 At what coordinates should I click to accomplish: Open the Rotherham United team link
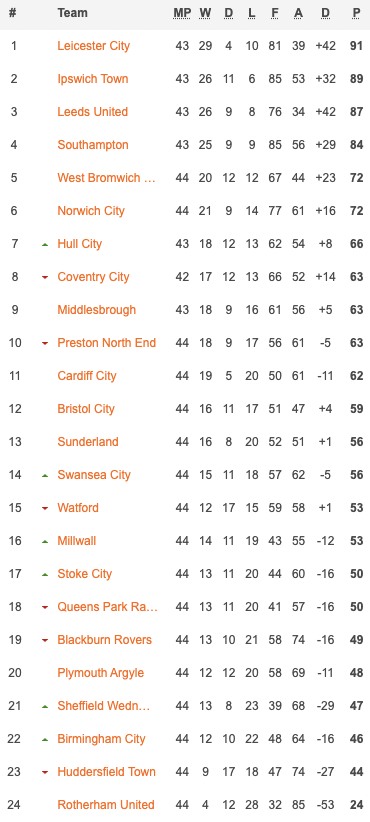coord(106,805)
